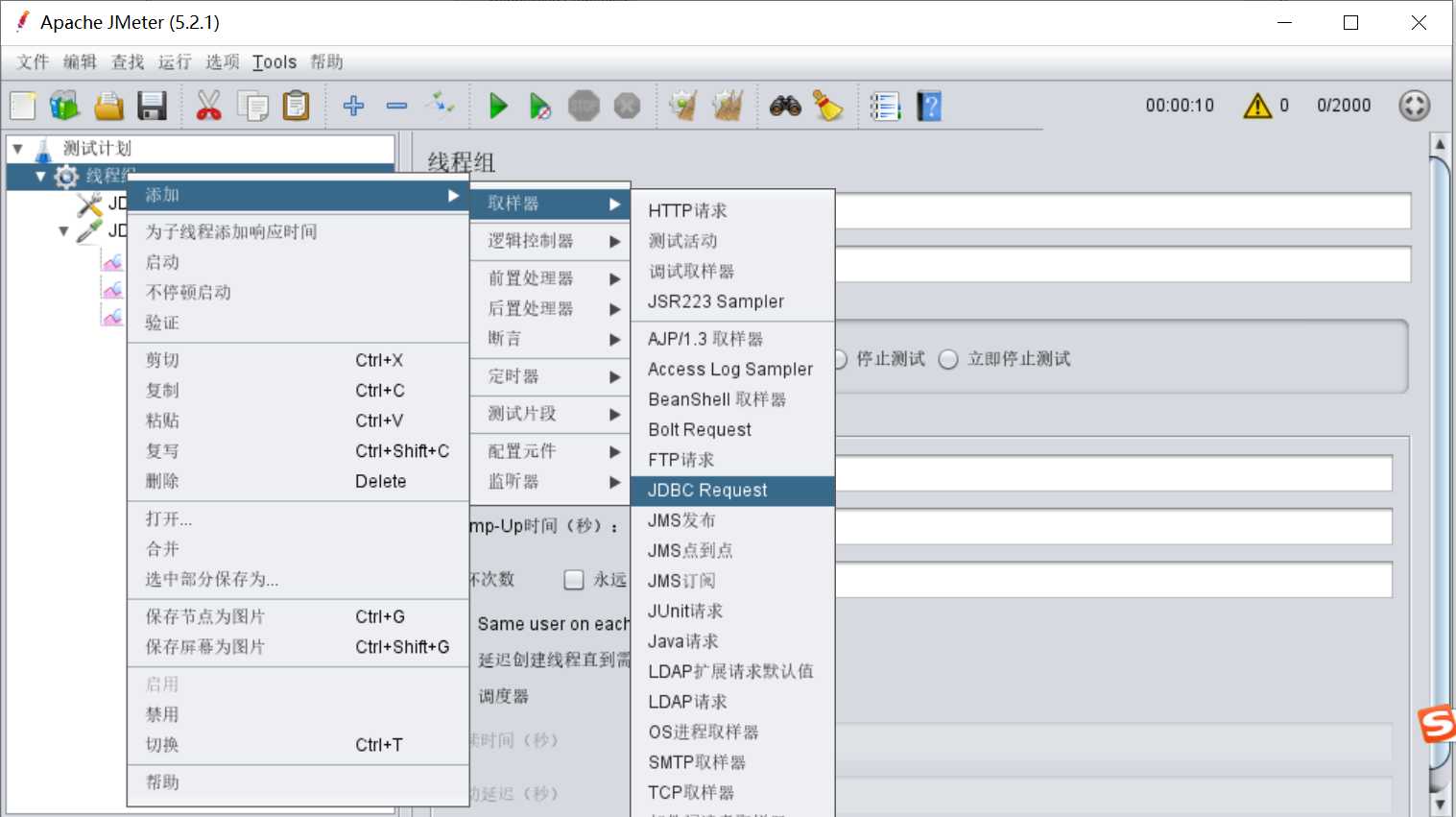Click 复制 in the context menu
The width and height of the screenshot is (1456, 817).
coord(298,391)
